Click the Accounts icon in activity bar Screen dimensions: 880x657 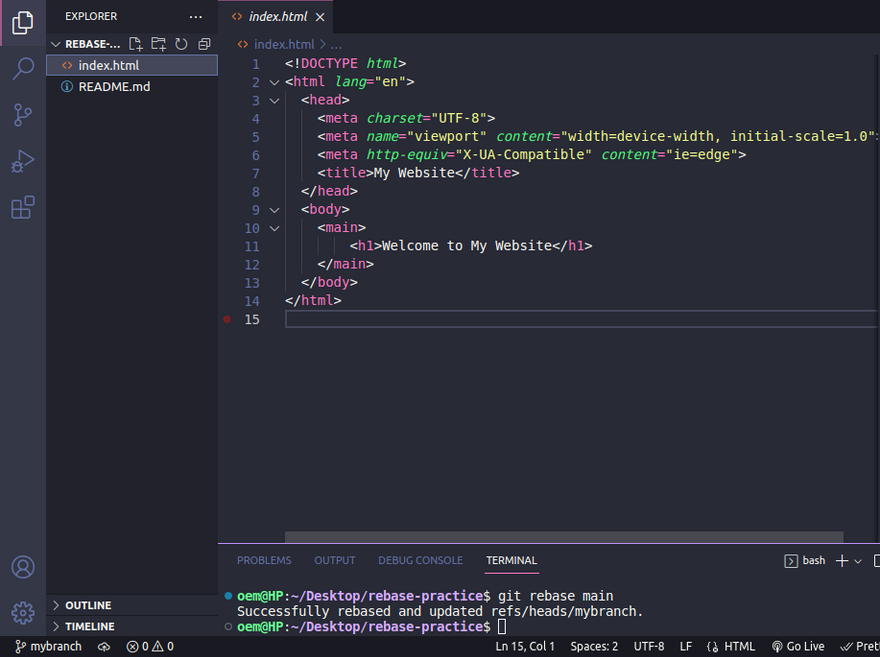tap(22, 567)
